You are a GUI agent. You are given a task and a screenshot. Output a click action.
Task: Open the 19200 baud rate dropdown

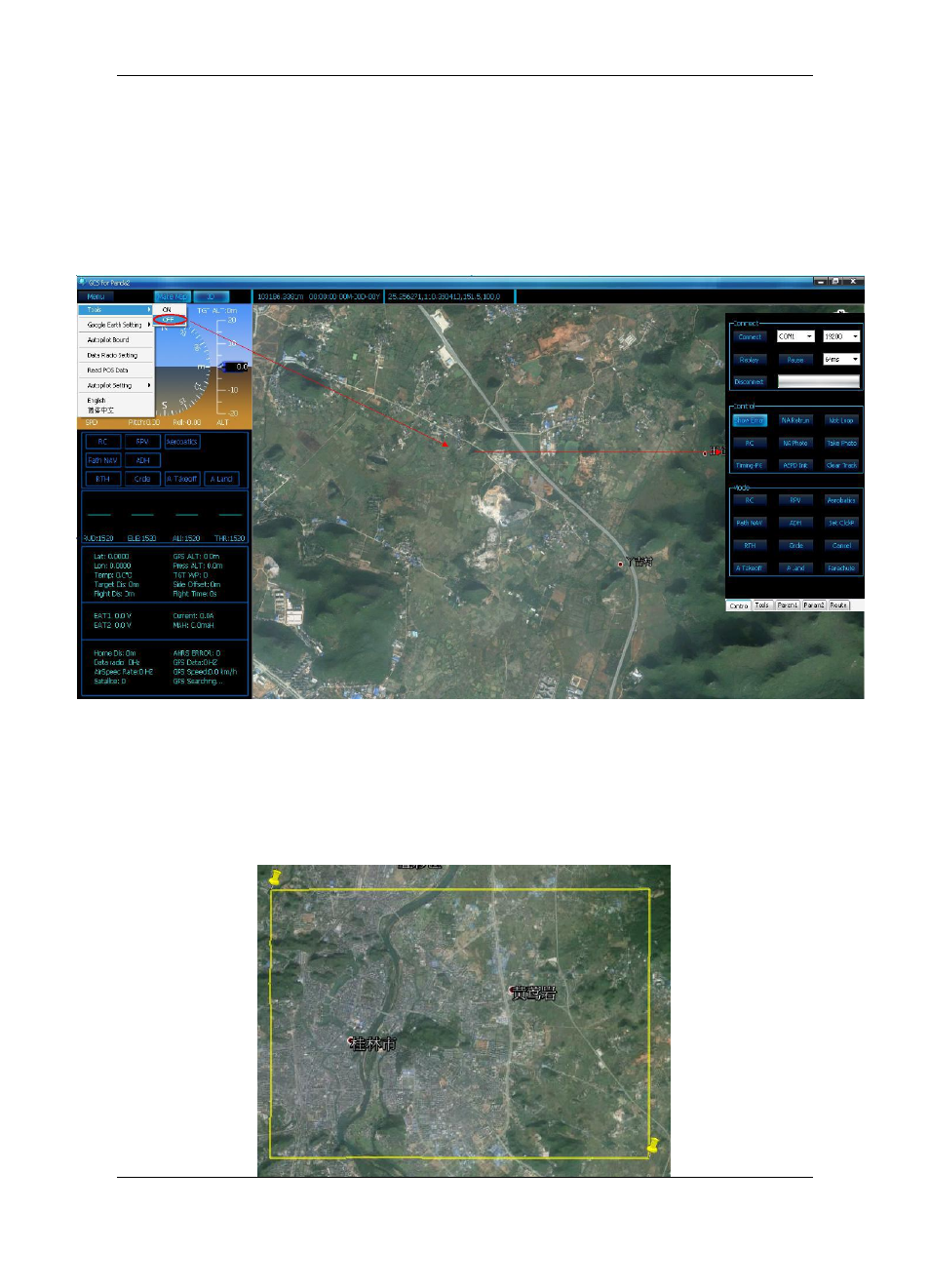(841, 336)
